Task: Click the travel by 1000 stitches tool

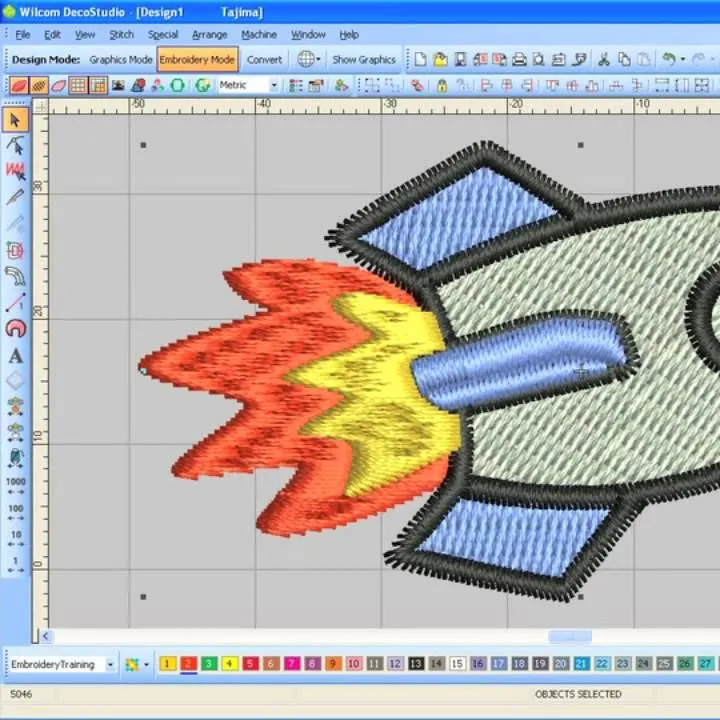Action: coord(16,485)
